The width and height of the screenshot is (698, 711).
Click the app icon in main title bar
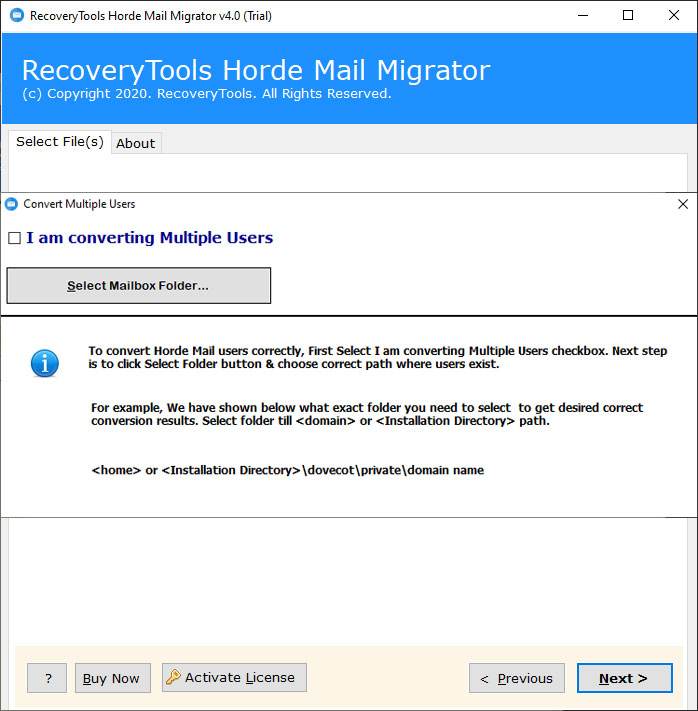17,15
